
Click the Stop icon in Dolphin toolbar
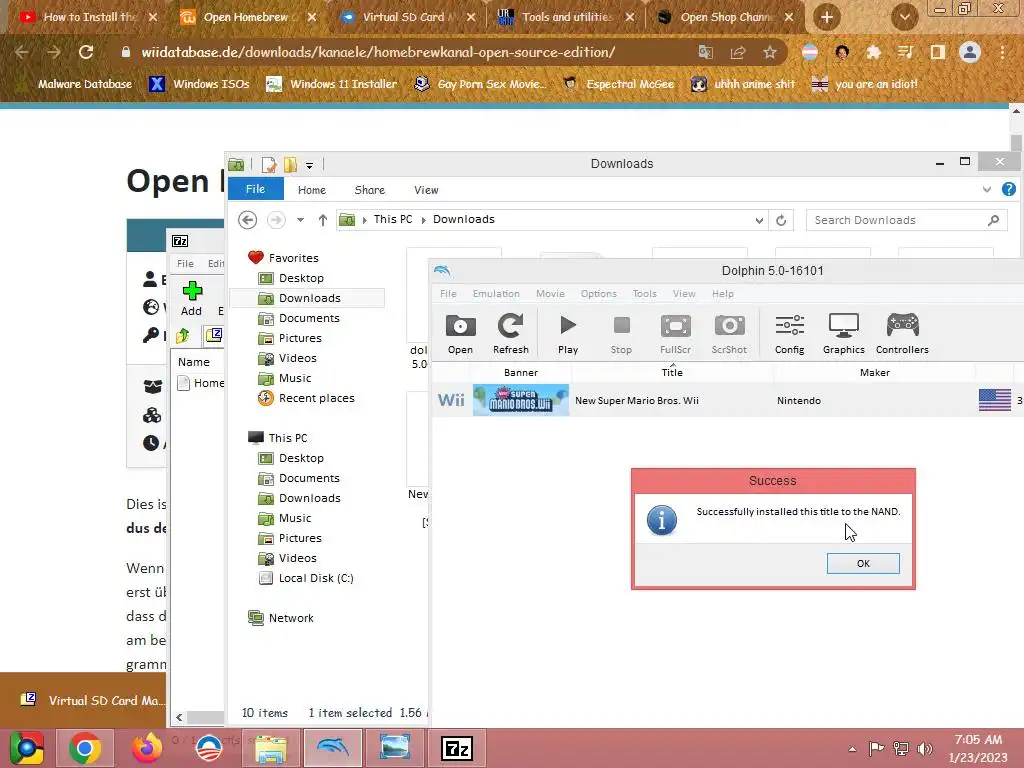point(621,334)
